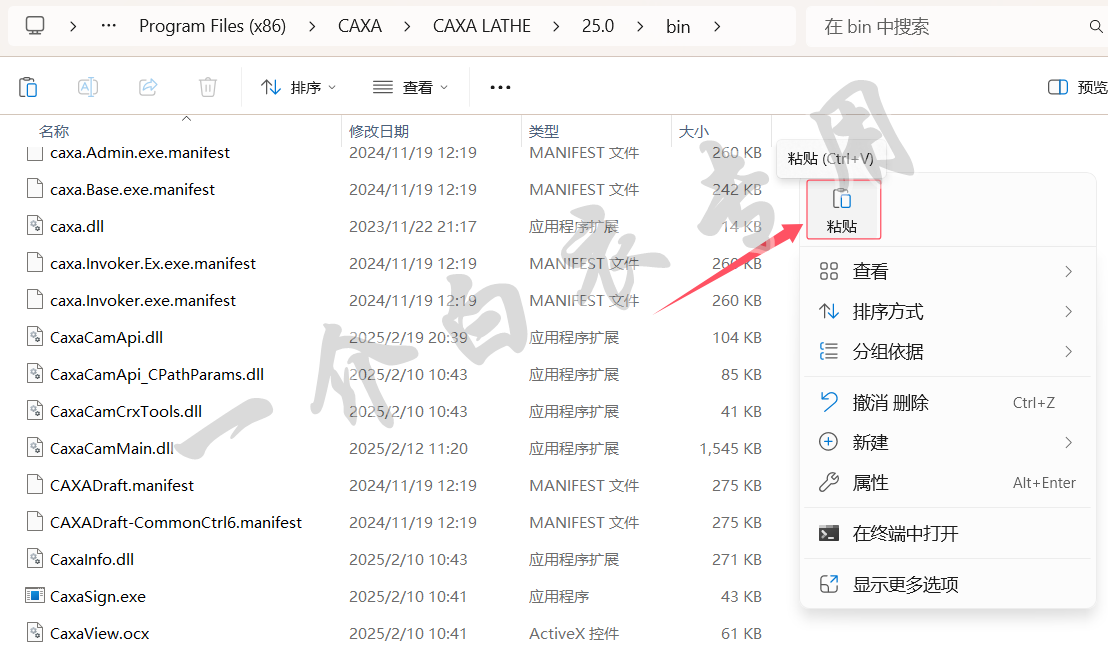Screen dimensions: 1108x649
Task: Open the 新建 submenu in the context menu
Action: coord(948,443)
